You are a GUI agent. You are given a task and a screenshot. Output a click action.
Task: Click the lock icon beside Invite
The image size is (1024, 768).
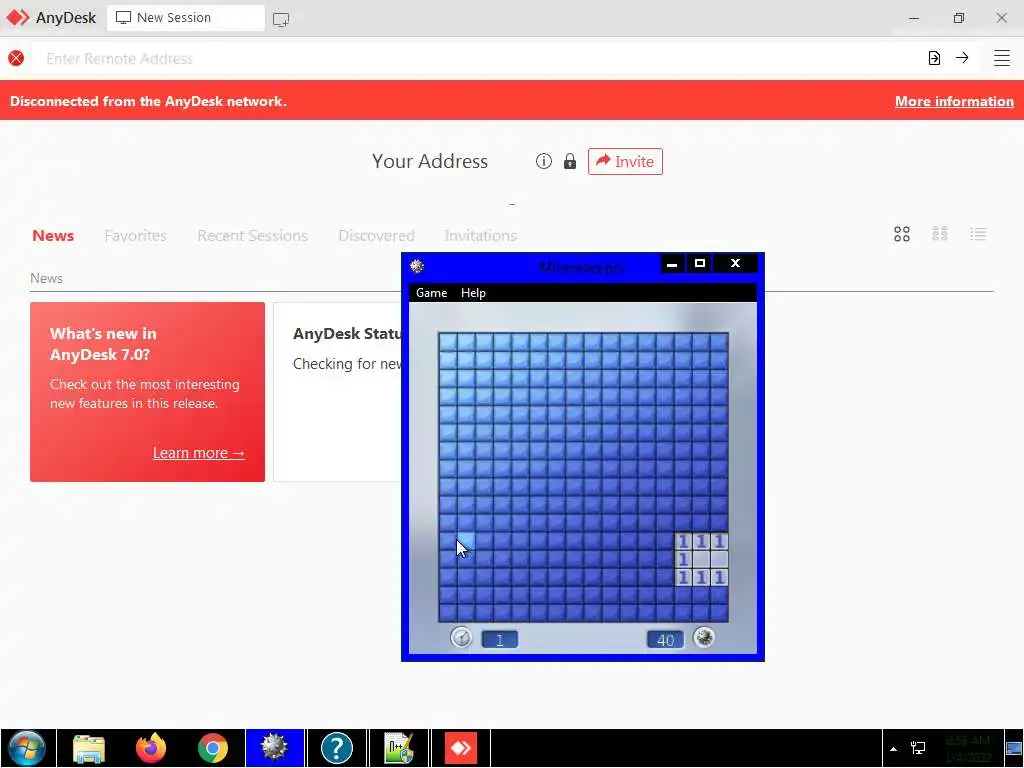point(569,161)
